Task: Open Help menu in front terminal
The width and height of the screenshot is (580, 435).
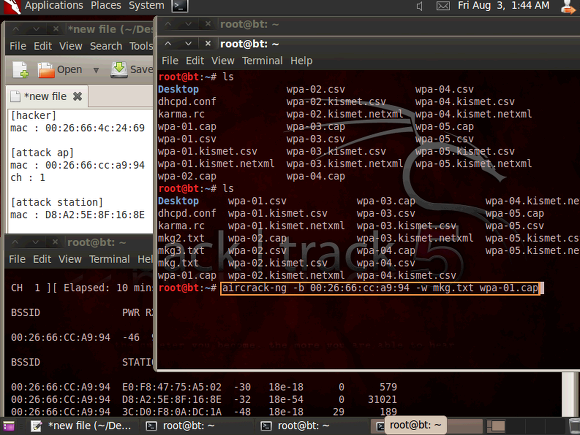Action: pyautogui.click(x=301, y=61)
